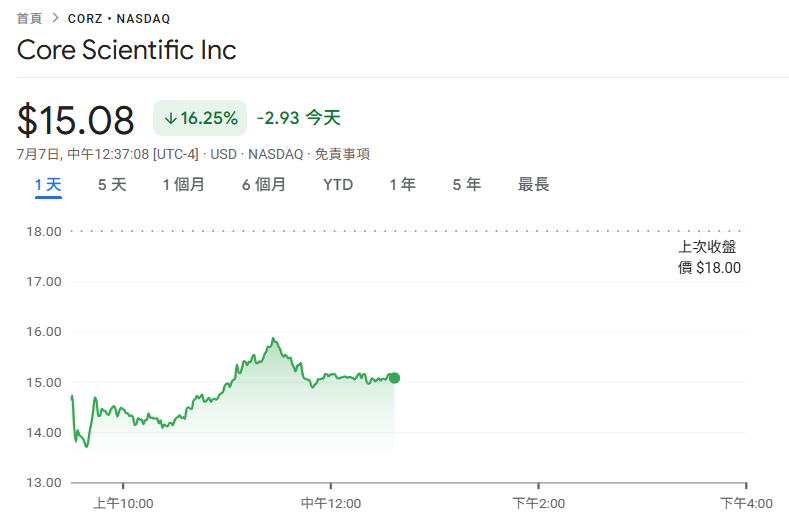Click the chart low point near 13.80
Viewport: 789px width, 529px height.
tap(87, 446)
